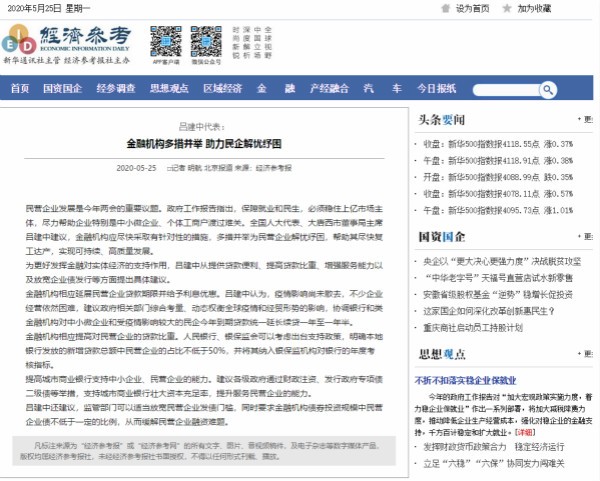Click the red 详细 link
600x481 pixels.
point(525,432)
